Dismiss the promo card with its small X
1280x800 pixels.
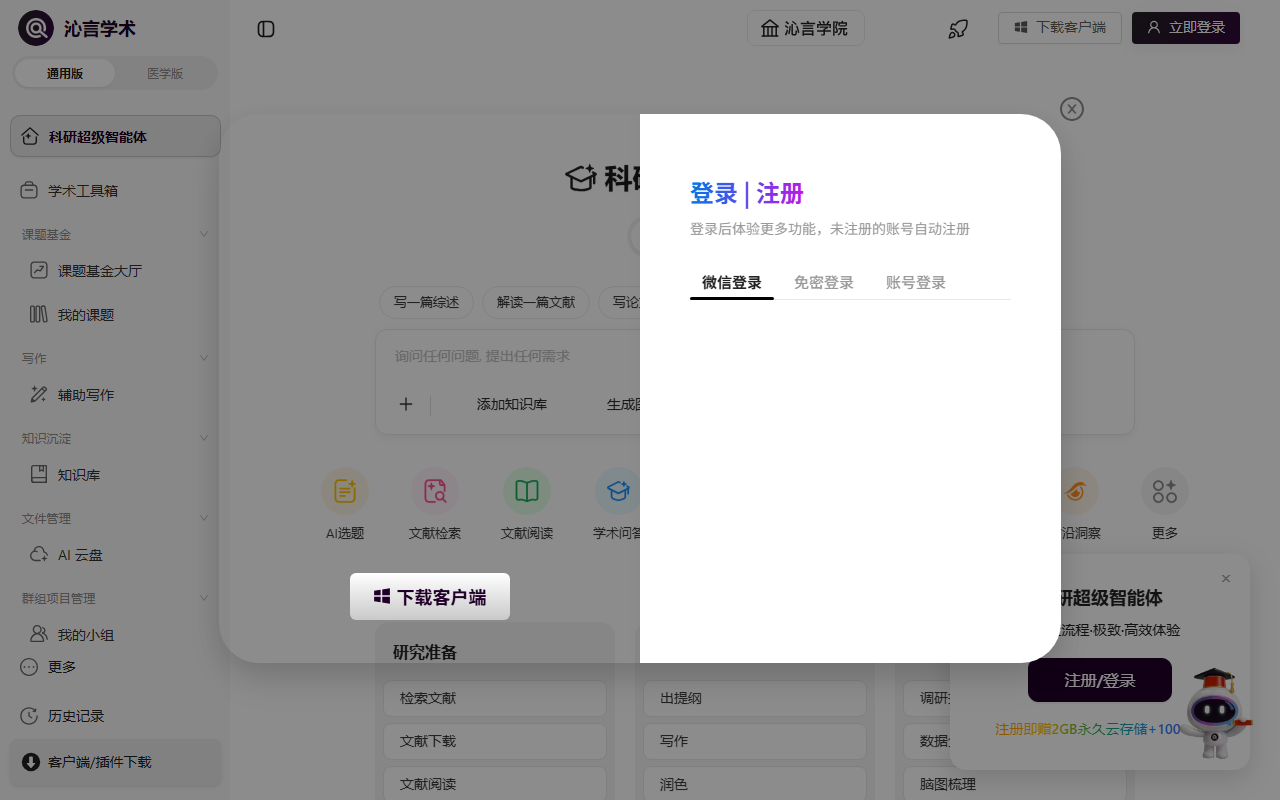click(1226, 578)
